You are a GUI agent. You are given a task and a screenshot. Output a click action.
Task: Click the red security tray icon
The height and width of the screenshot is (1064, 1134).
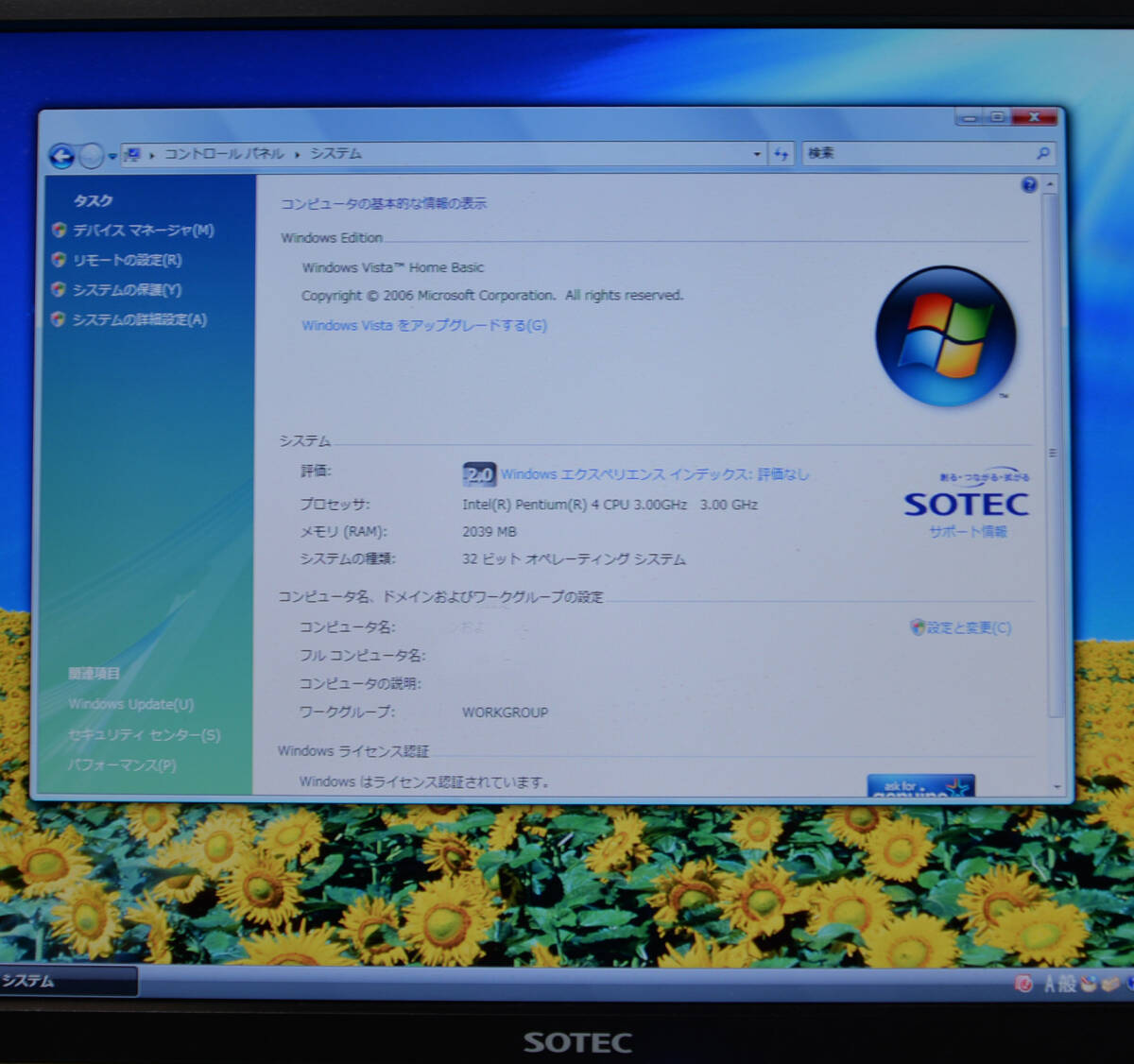click(x=1023, y=984)
